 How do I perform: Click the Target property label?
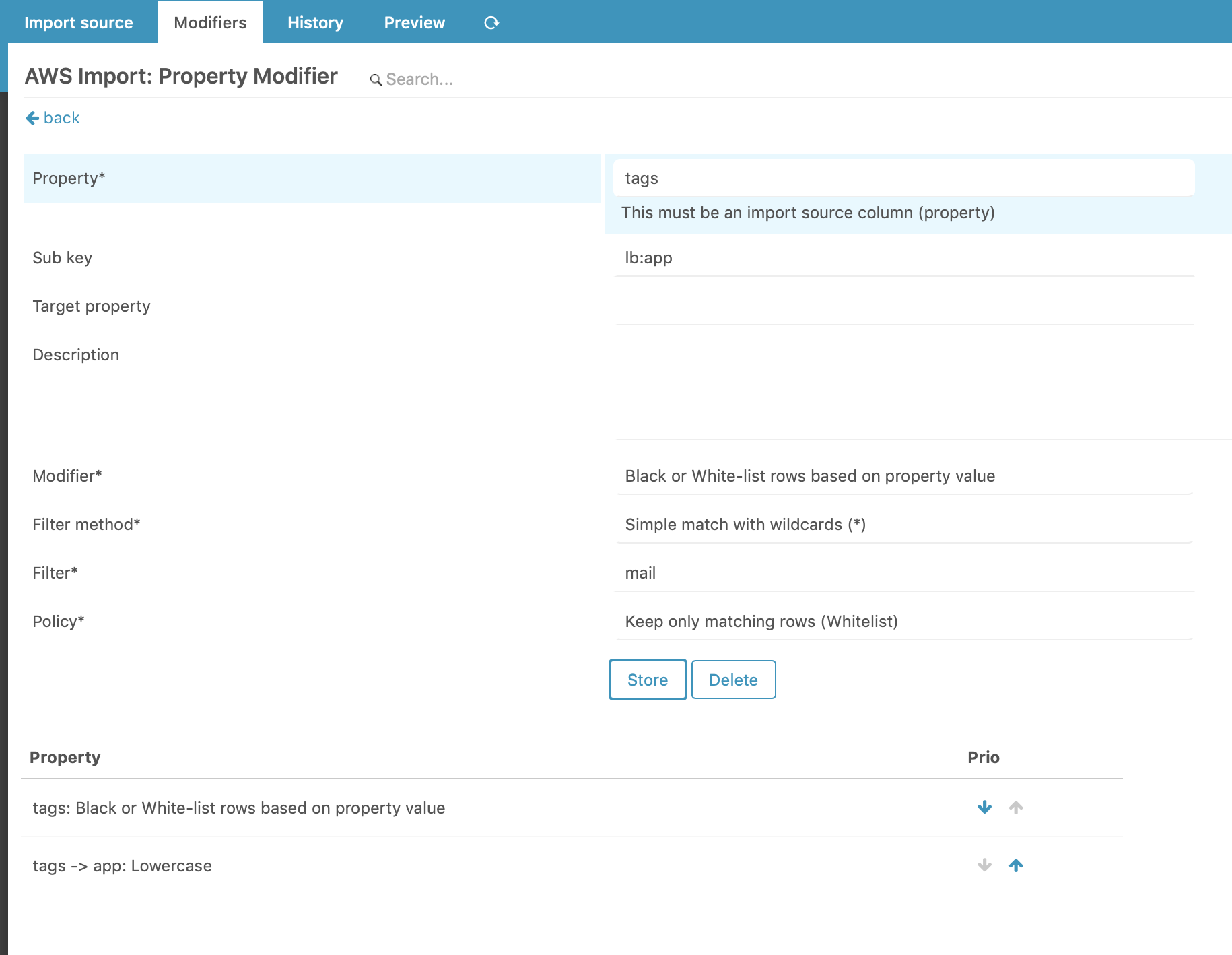pyautogui.click(x=91, y=306)
